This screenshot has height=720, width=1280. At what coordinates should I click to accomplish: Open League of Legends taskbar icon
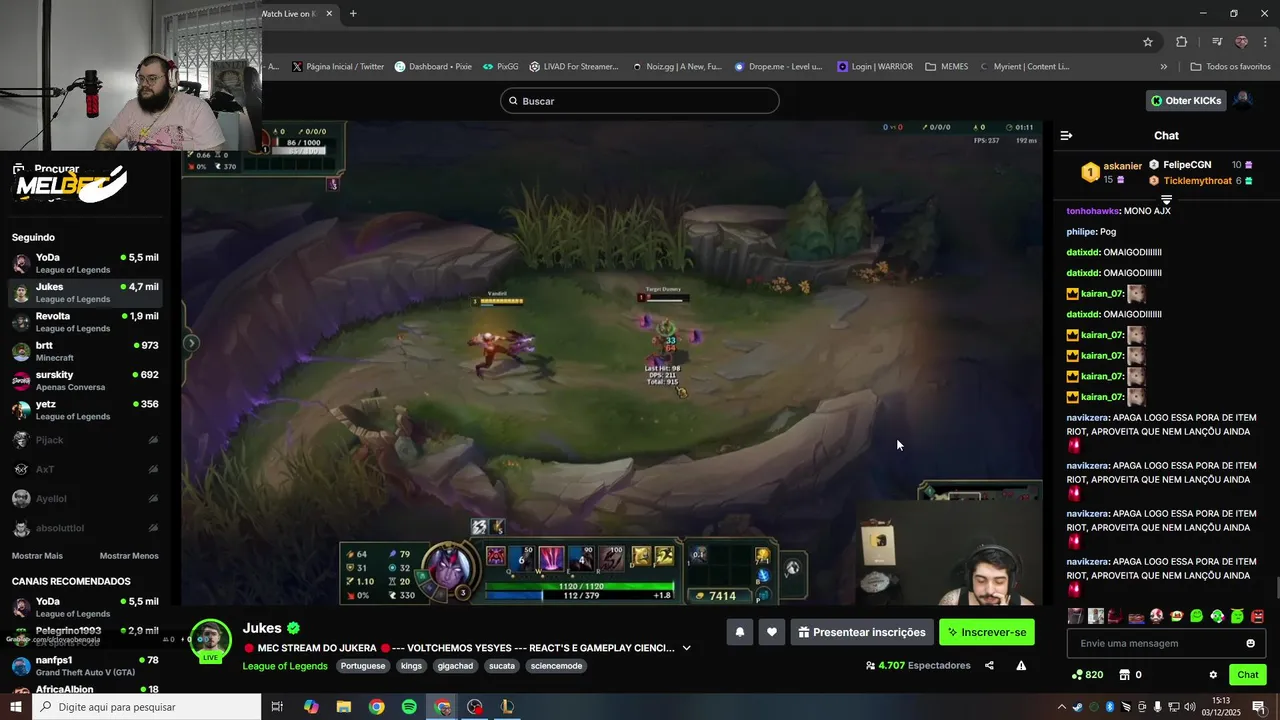(507, 707)
